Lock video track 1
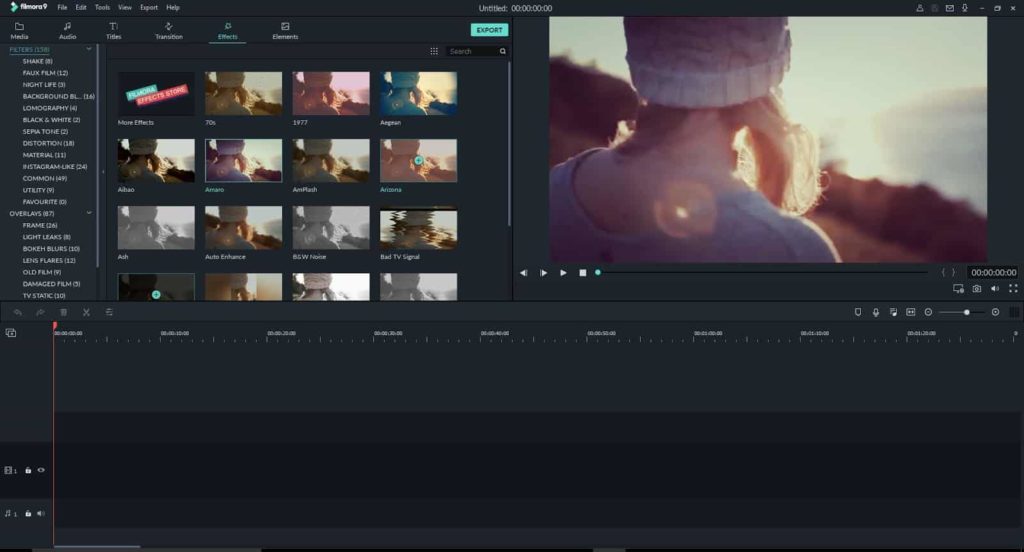 tap(28, 470)
